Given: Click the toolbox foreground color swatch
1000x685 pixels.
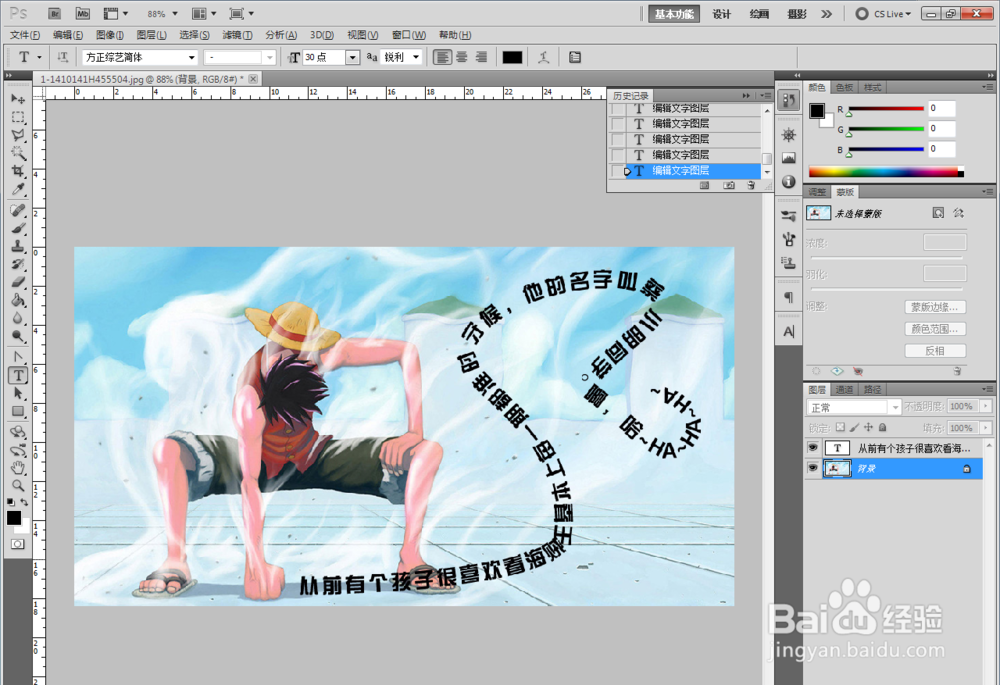Looking at the screenshot, I should click(x=13, y=518).
